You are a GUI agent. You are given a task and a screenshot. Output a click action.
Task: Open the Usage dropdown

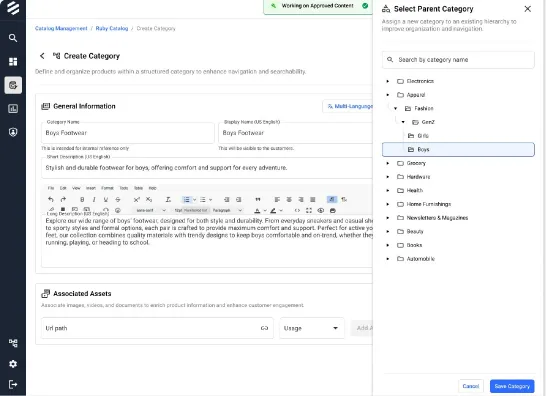click(x=312, y=328)
